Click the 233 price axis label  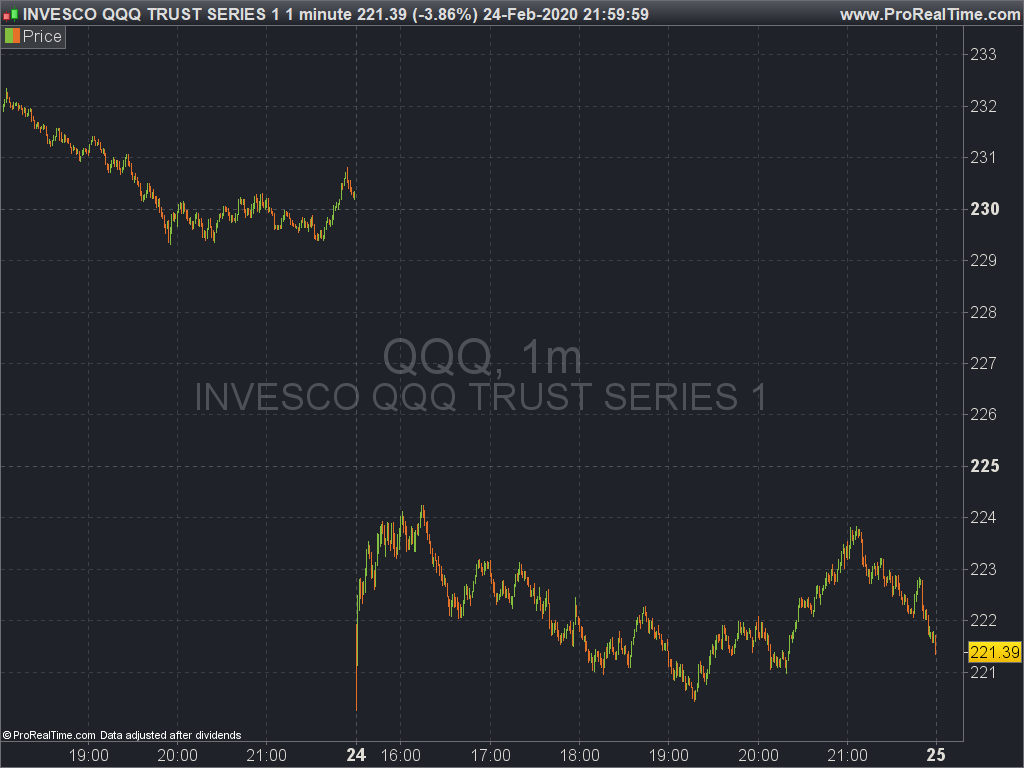[983, 54]
